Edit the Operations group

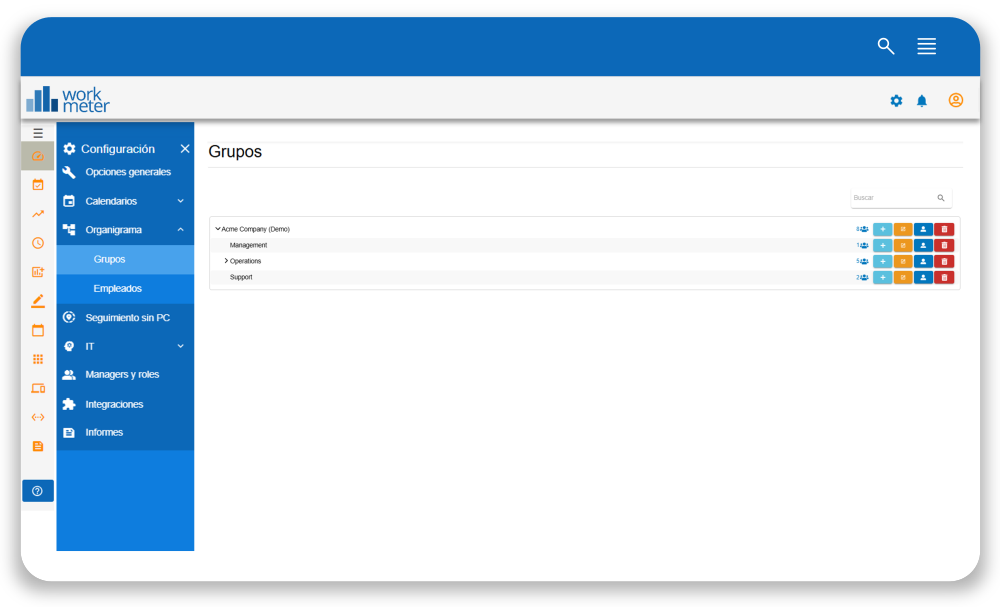tap(902, 261)
